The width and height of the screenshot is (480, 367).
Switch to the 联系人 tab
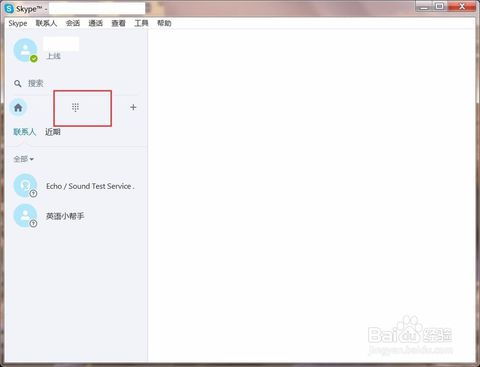[24, 132]
